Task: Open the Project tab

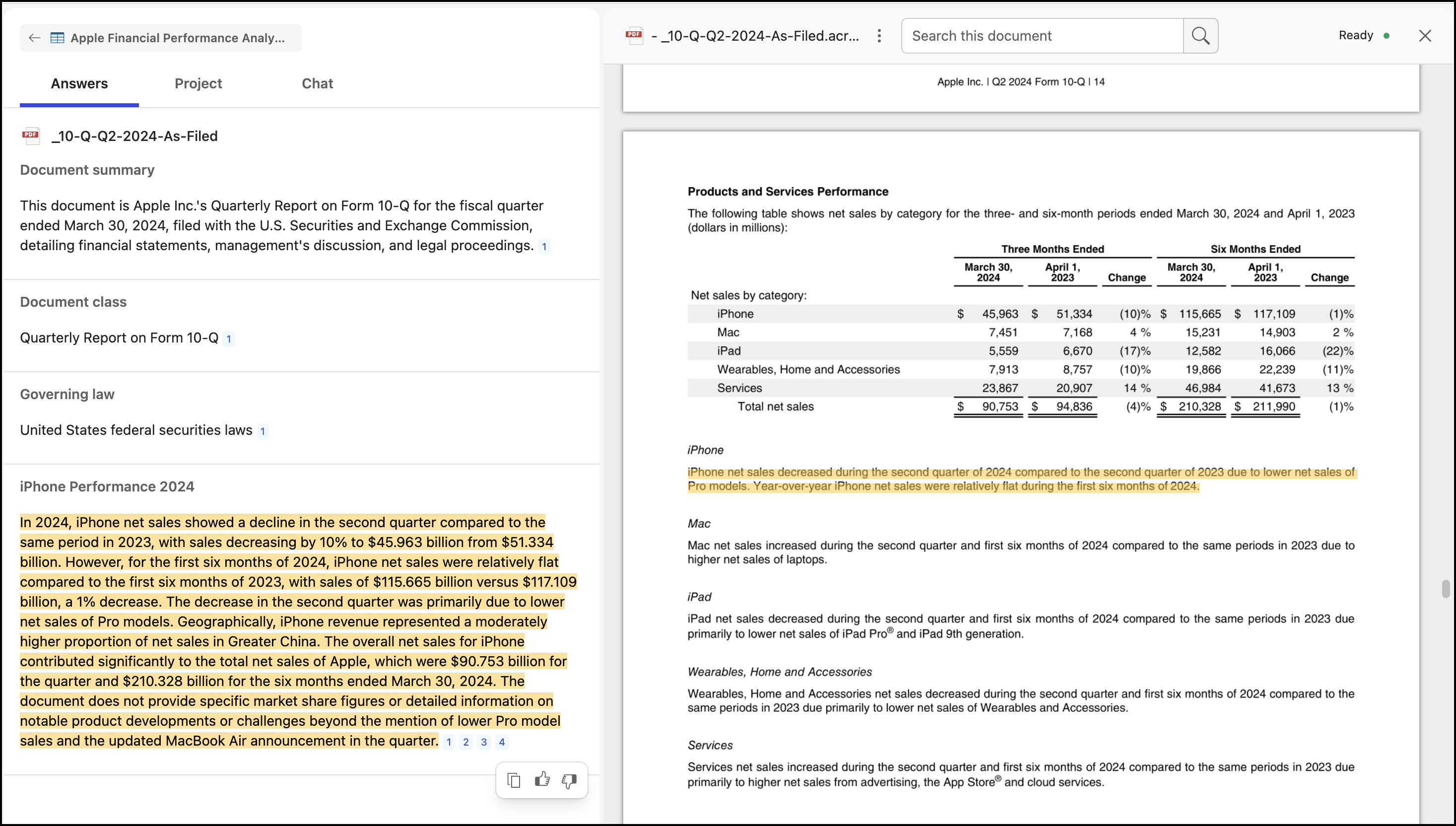Action: coord(199,84)
